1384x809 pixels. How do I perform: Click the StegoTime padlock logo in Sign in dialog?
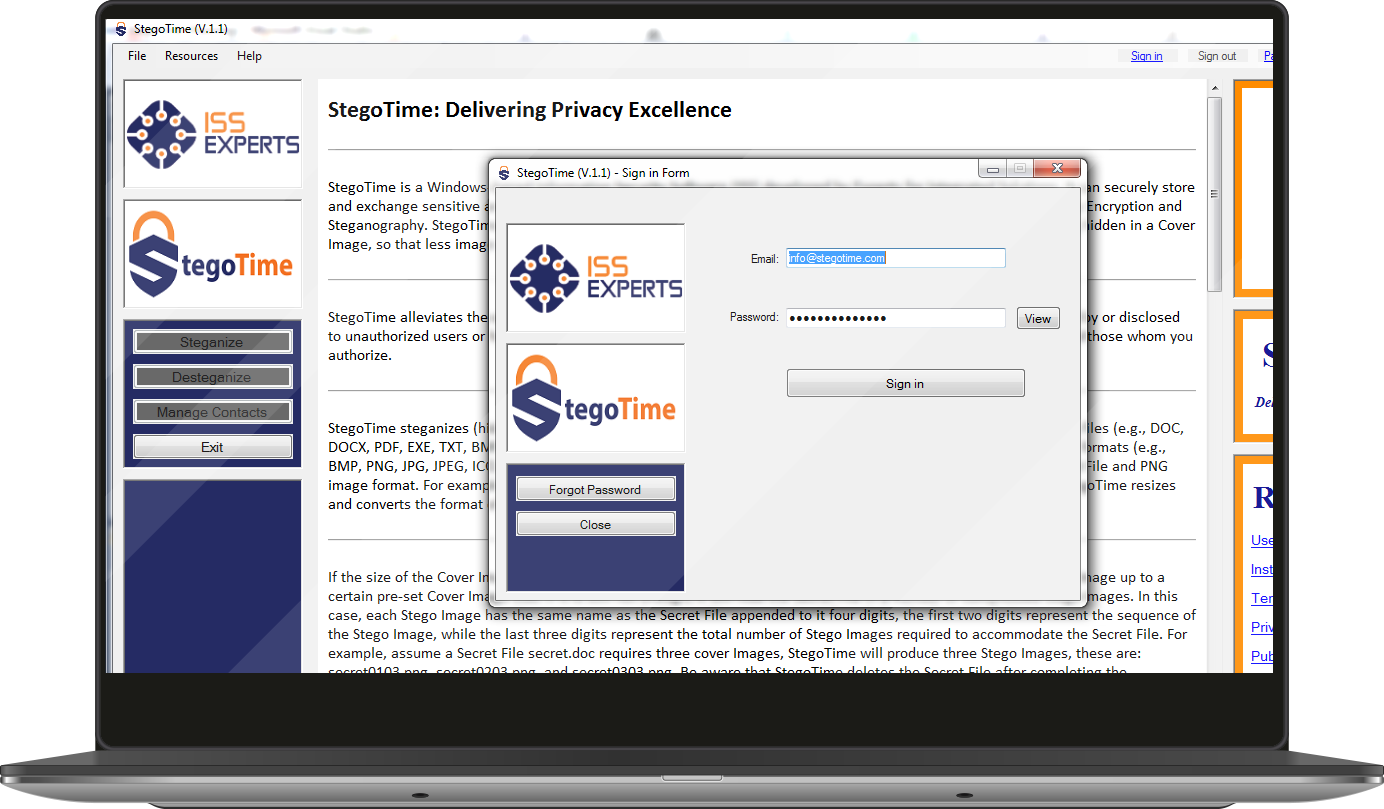(595, 398)
